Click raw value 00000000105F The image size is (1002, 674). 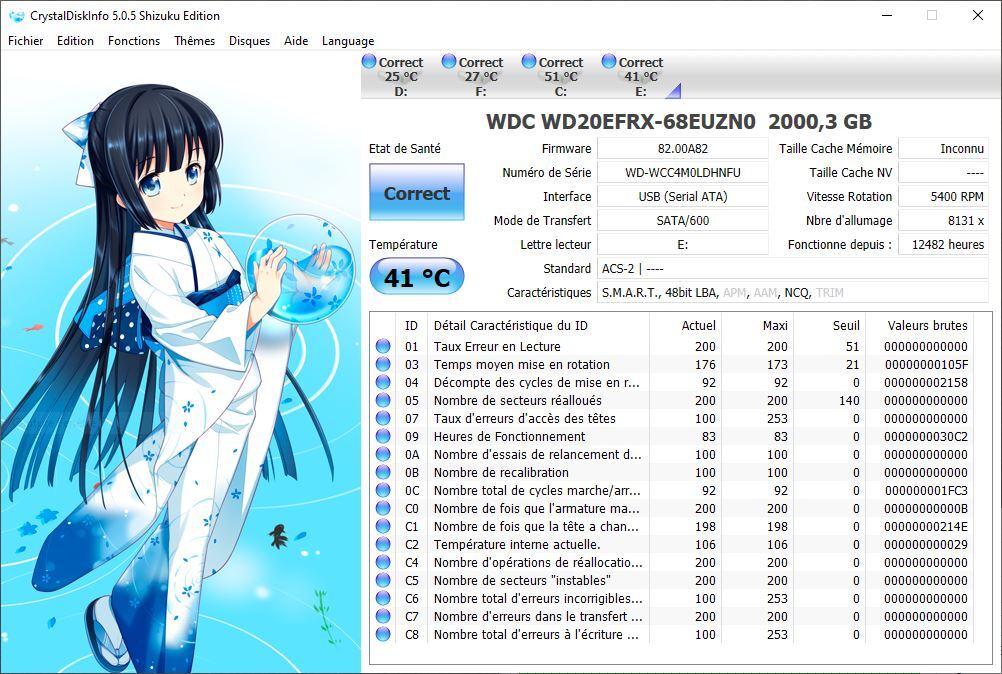926,364
